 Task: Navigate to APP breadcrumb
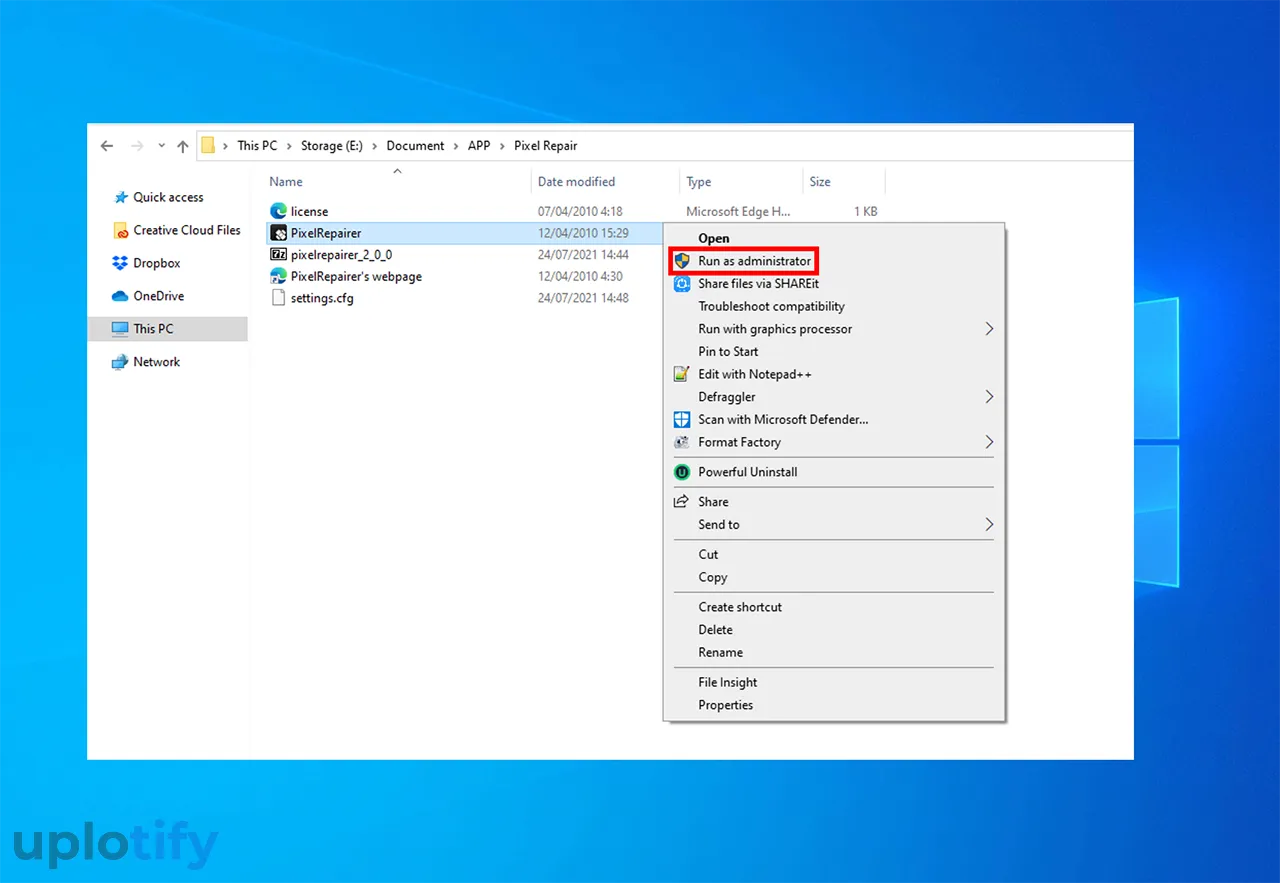(x=479, y=145)
